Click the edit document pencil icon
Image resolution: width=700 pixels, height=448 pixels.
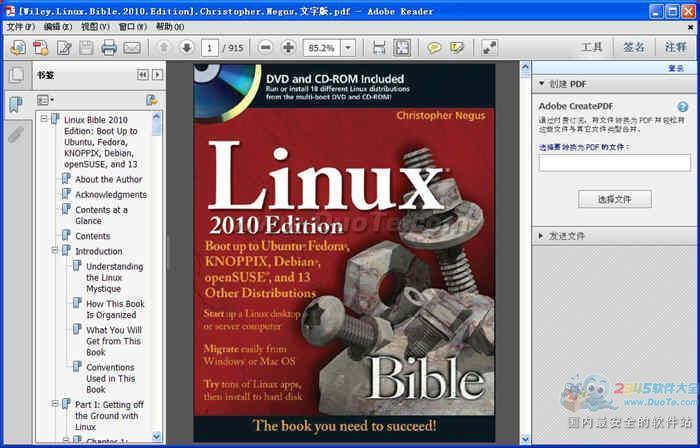pos(64,47)
